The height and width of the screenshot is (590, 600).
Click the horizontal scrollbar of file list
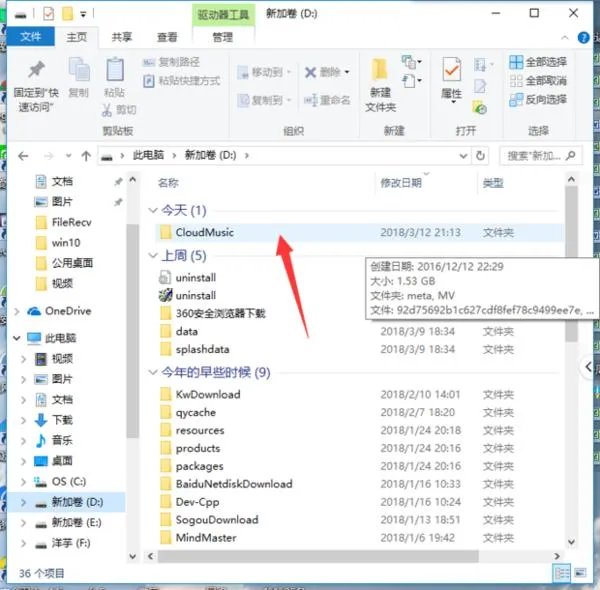click(318, 556)
